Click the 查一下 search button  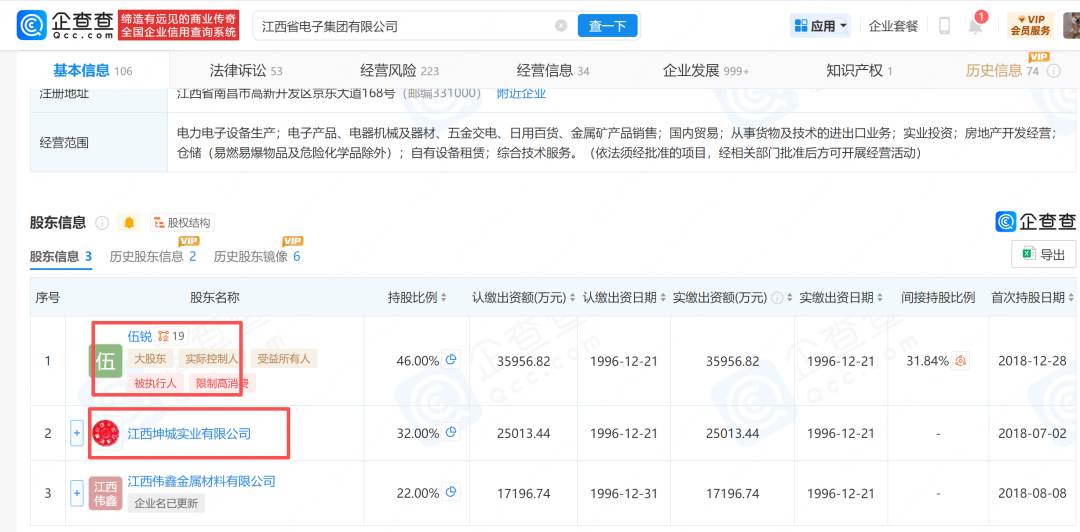[x=608, y=26]
